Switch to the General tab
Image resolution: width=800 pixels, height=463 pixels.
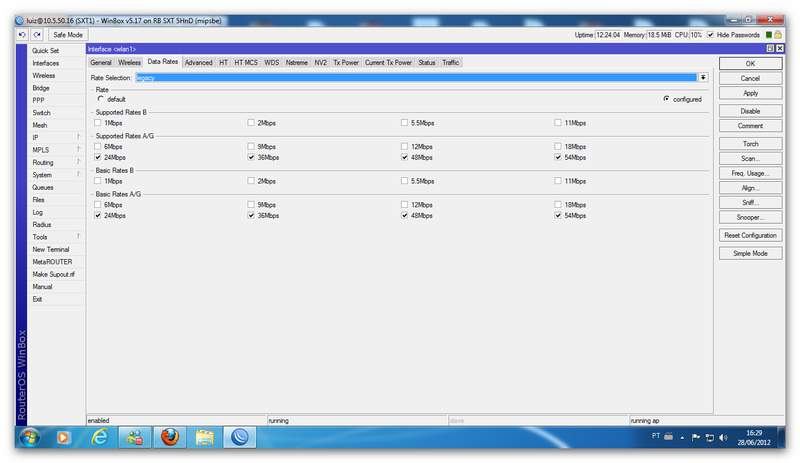click(101, 63)
